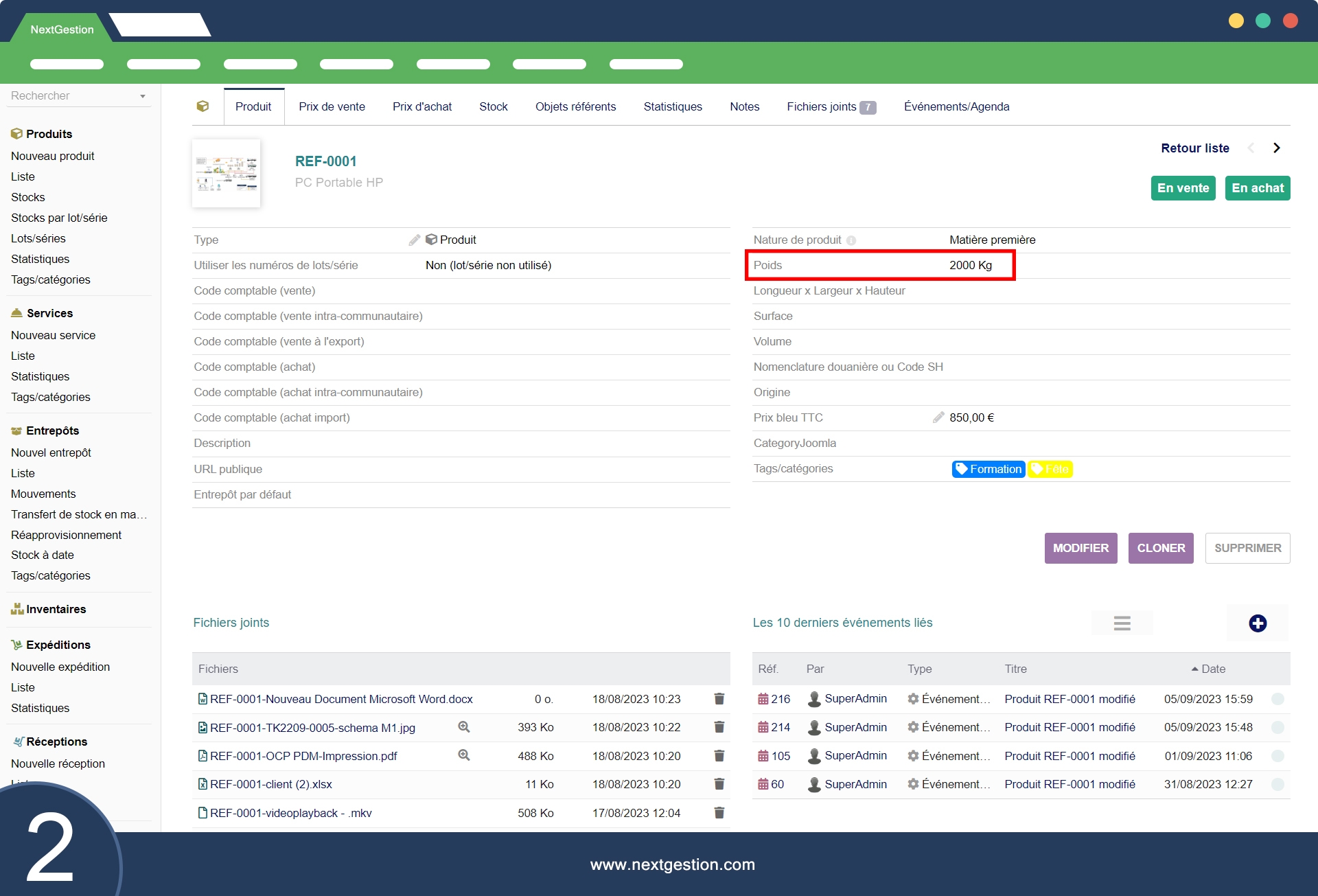
Task: Preview the OCP PDM-Impression.pdf with magnifier
Action: pos(464,755)
